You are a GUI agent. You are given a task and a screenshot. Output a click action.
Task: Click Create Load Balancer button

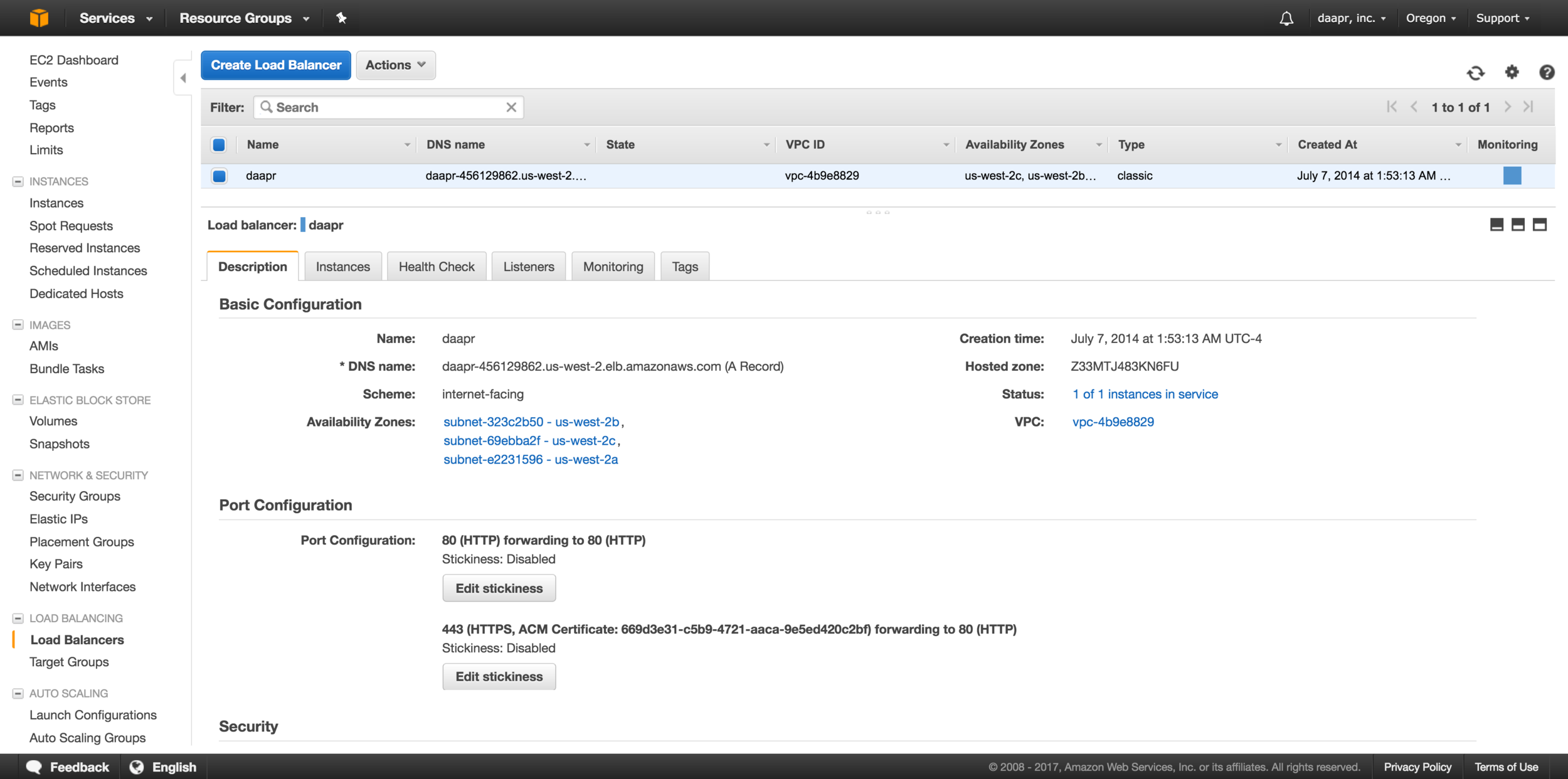pyautogui.click(x=276, y=65)
